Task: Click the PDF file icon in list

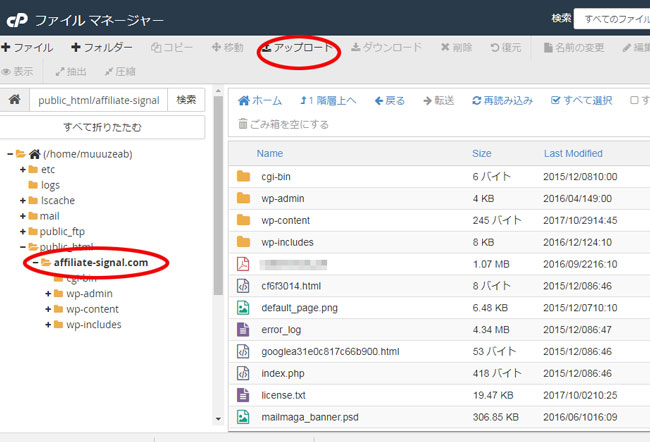Action: click(x=243, y=264)
